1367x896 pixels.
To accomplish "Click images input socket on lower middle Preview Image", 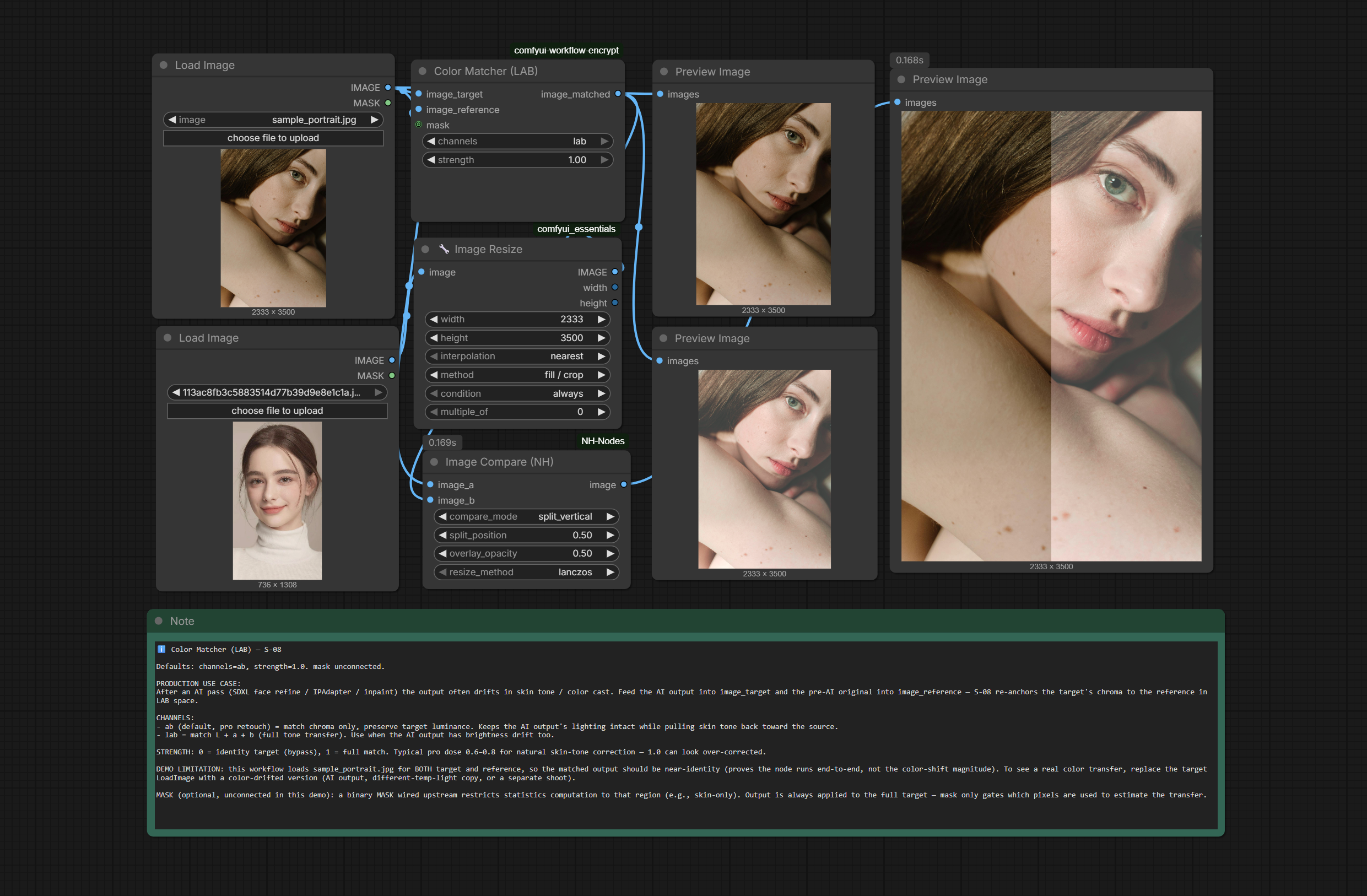I will [x=660, y=360].
